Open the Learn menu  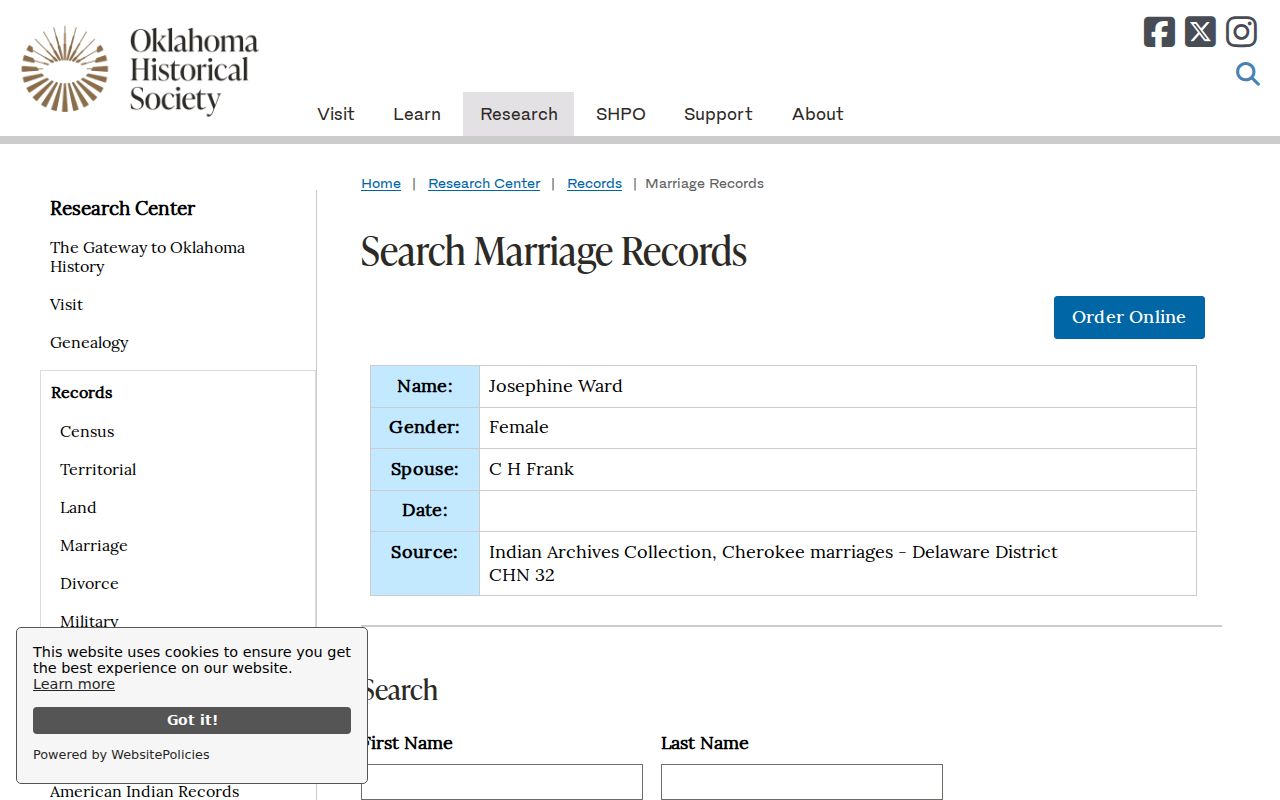pos(417,114)
